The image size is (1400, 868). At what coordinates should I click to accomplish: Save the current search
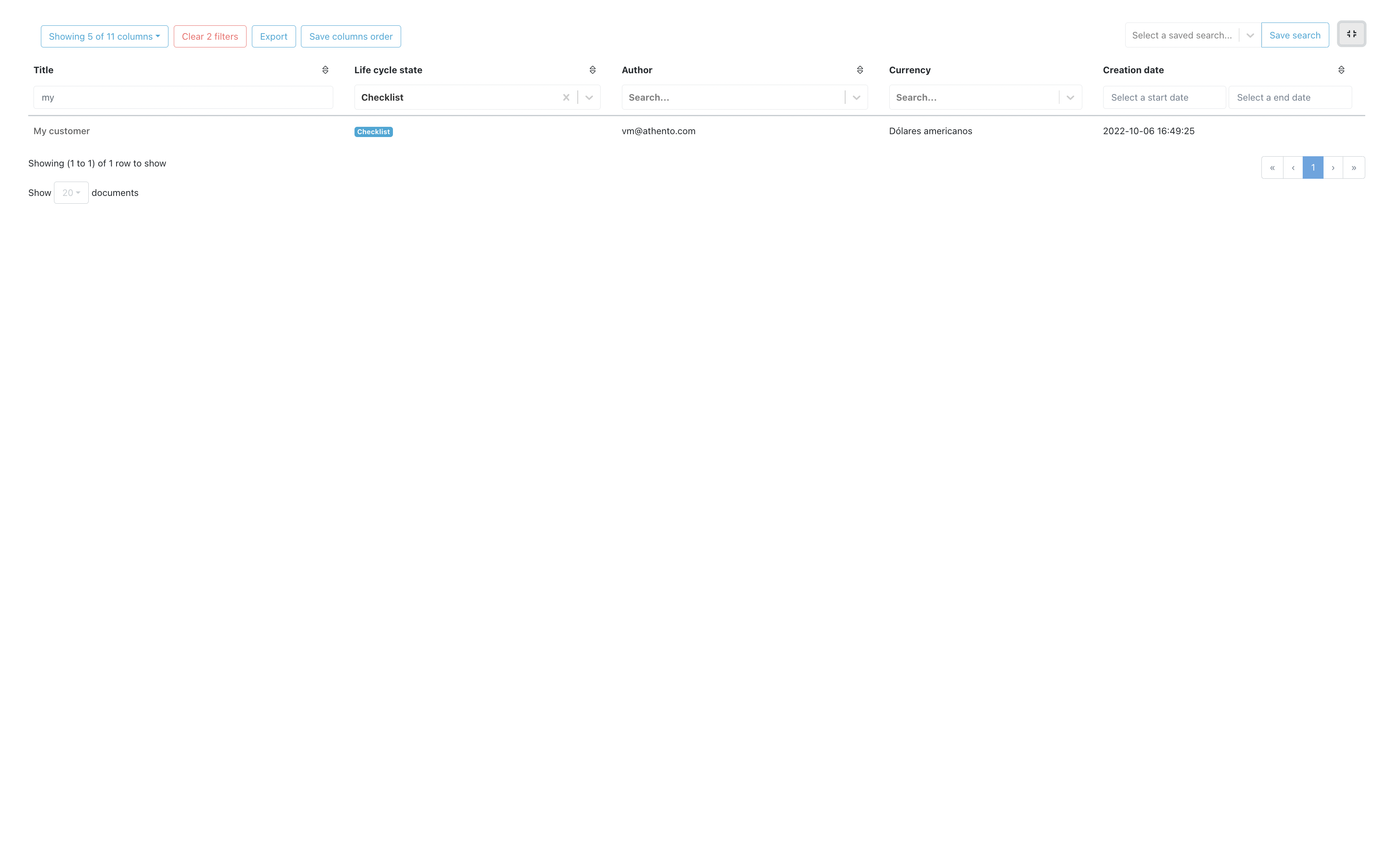click(x=1295, y=35)
